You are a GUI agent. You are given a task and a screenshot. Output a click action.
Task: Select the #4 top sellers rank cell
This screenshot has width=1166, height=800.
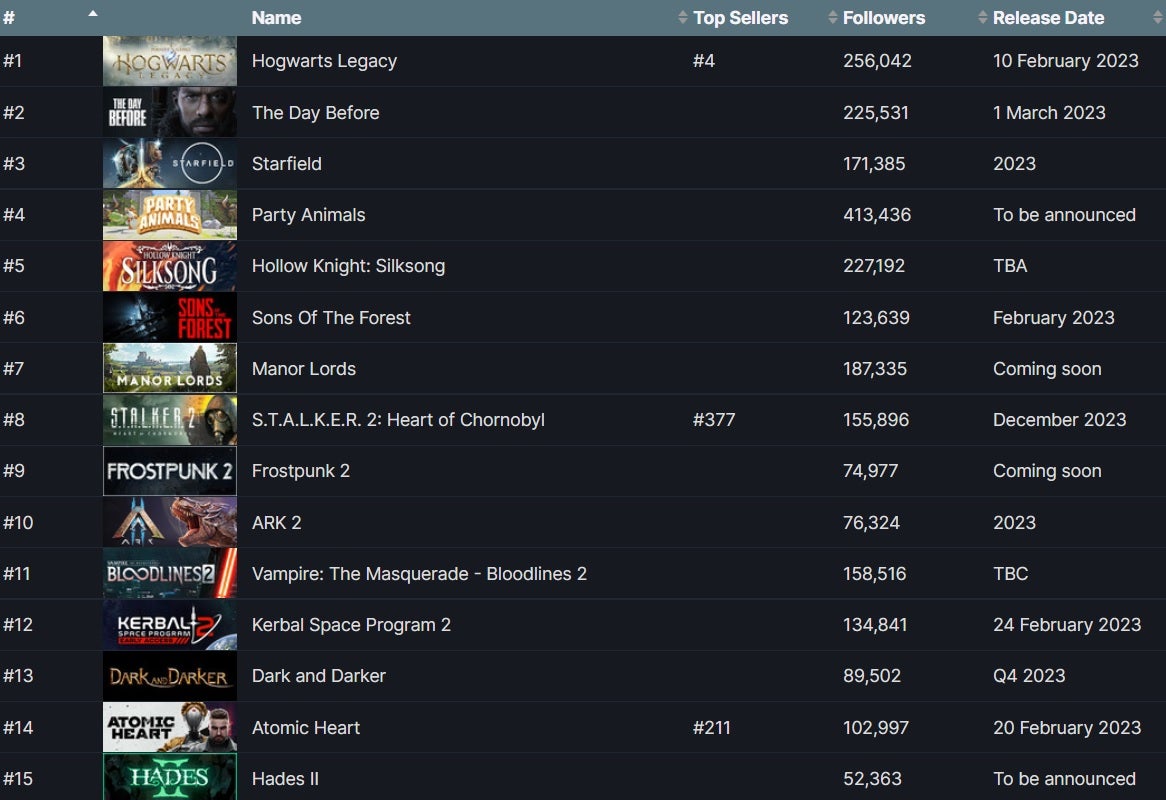[703, 61]
